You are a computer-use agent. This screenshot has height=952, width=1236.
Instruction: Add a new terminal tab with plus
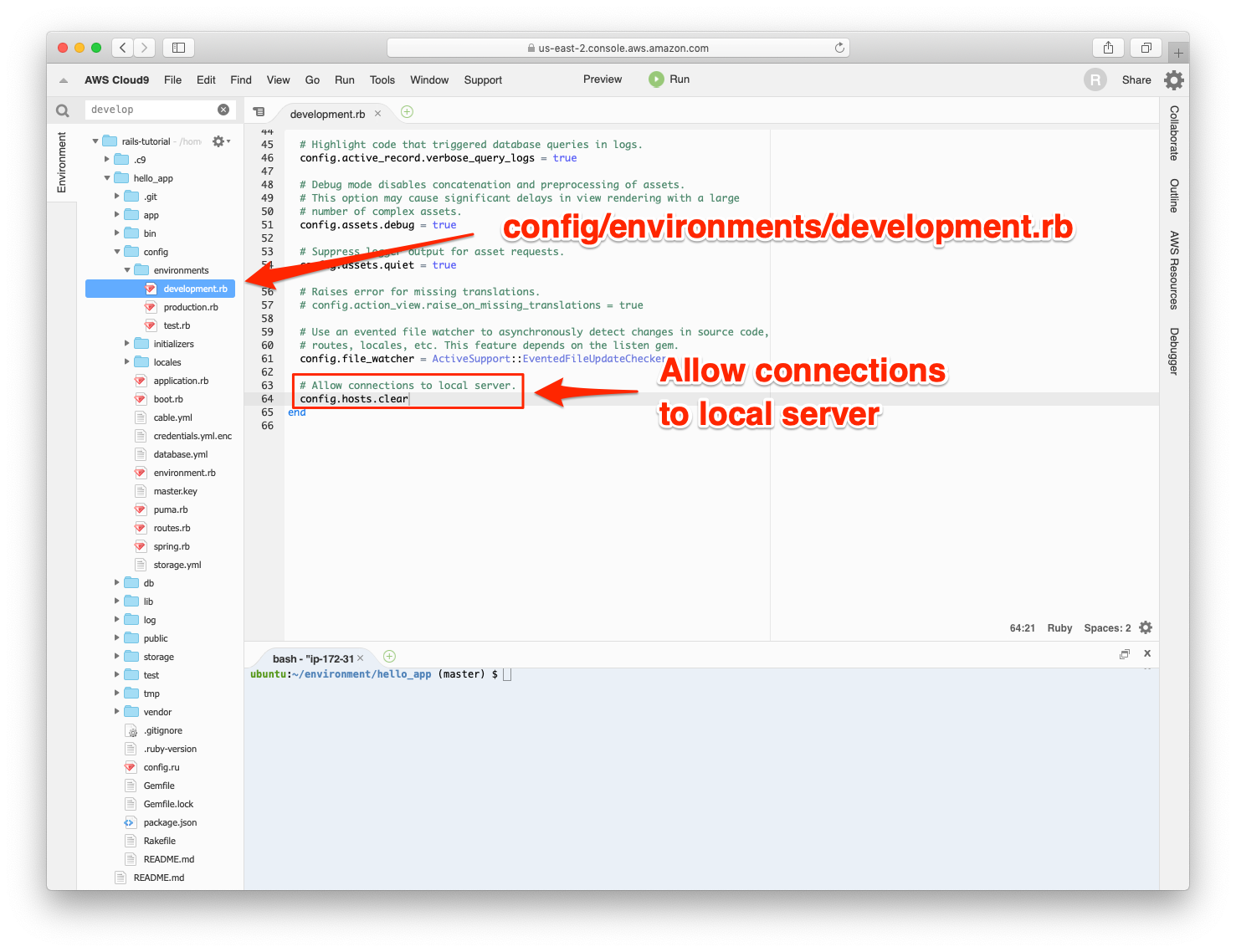pos(389,657)
